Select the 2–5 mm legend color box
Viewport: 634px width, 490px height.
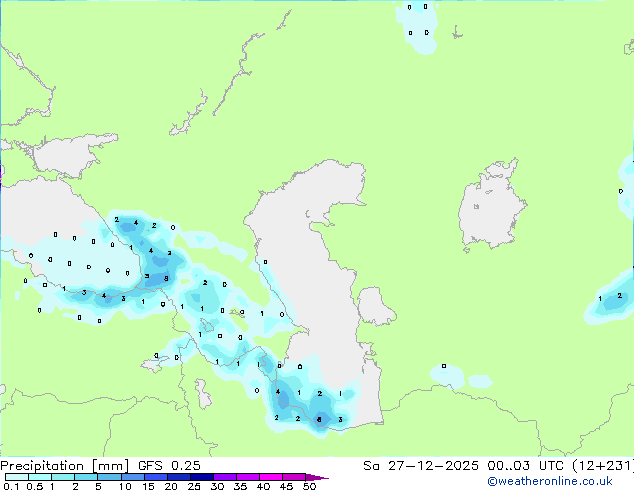(86, 477)
